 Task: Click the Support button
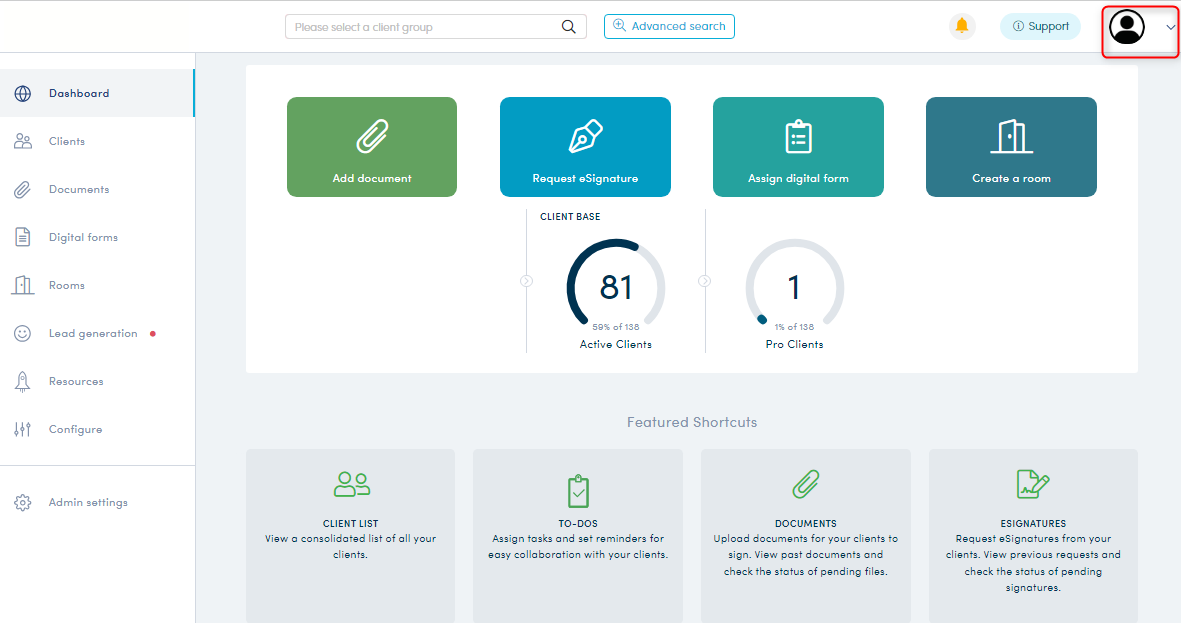[x=1040, y=26]
